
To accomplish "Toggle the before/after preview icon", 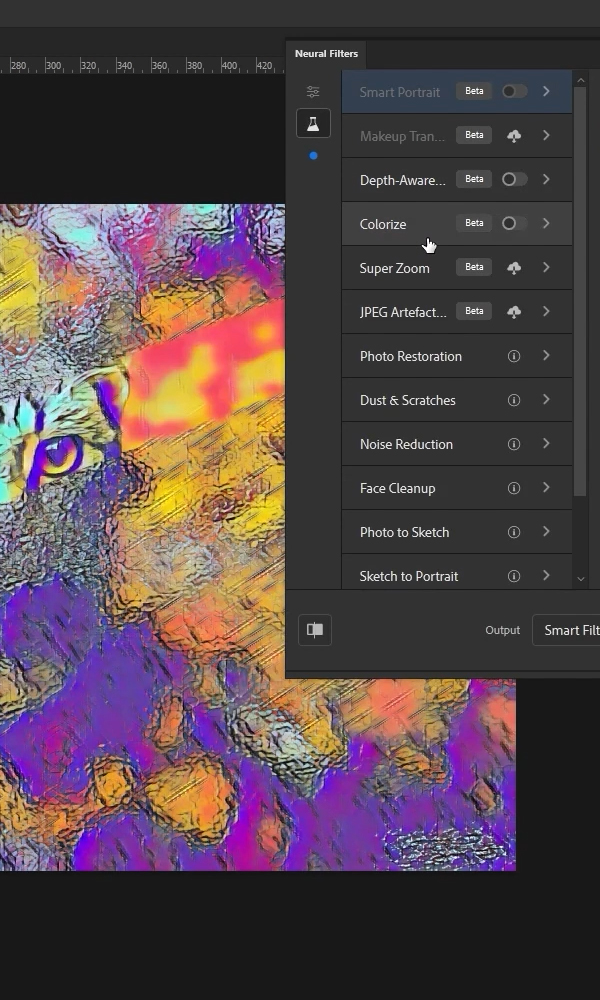I will [315, 630].
